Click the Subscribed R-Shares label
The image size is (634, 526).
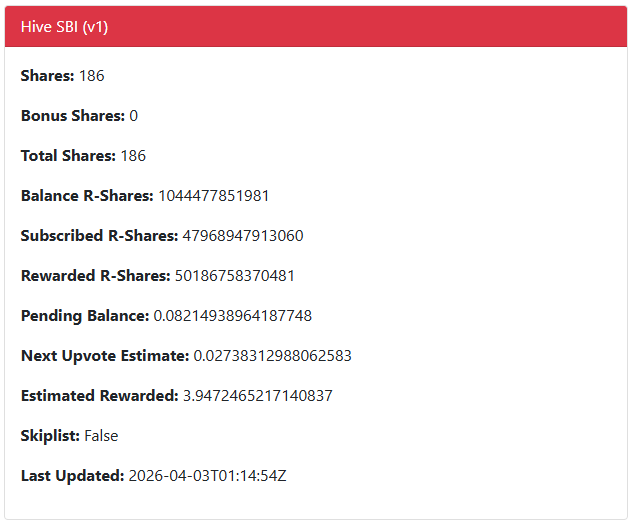point(99,236)
